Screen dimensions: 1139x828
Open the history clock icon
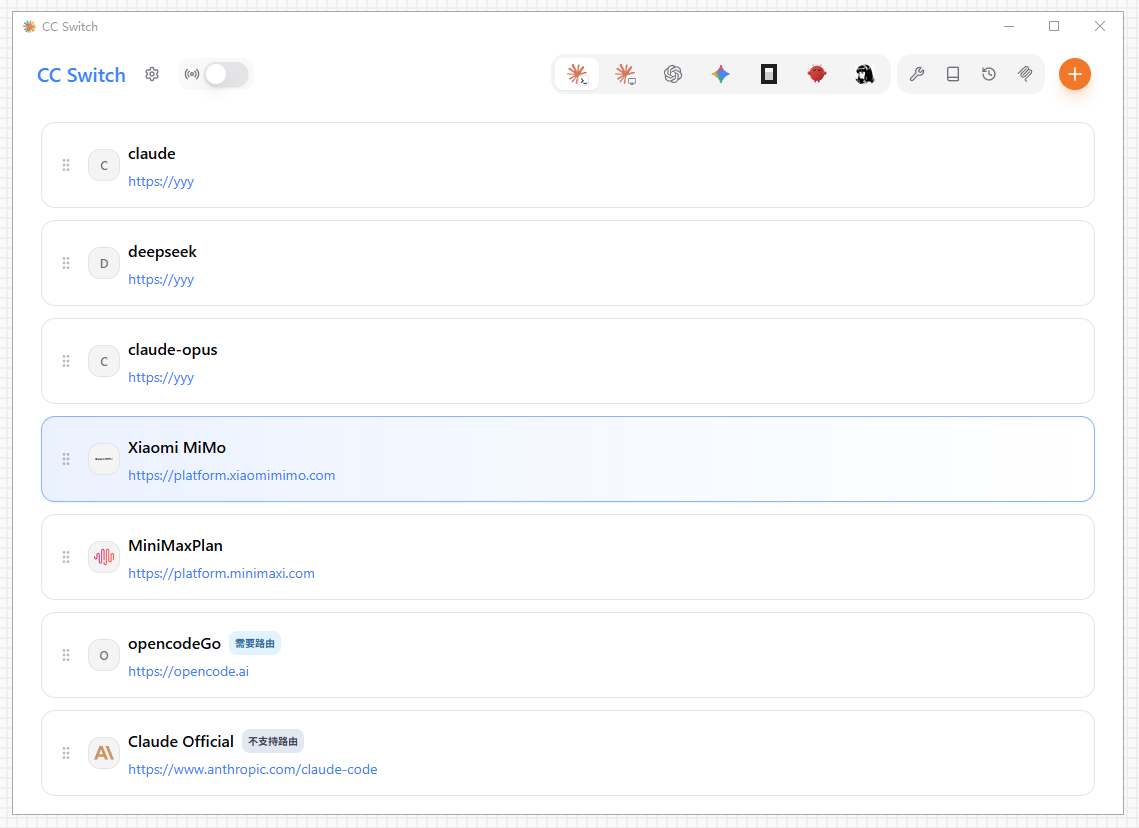(x=989, y=74)
